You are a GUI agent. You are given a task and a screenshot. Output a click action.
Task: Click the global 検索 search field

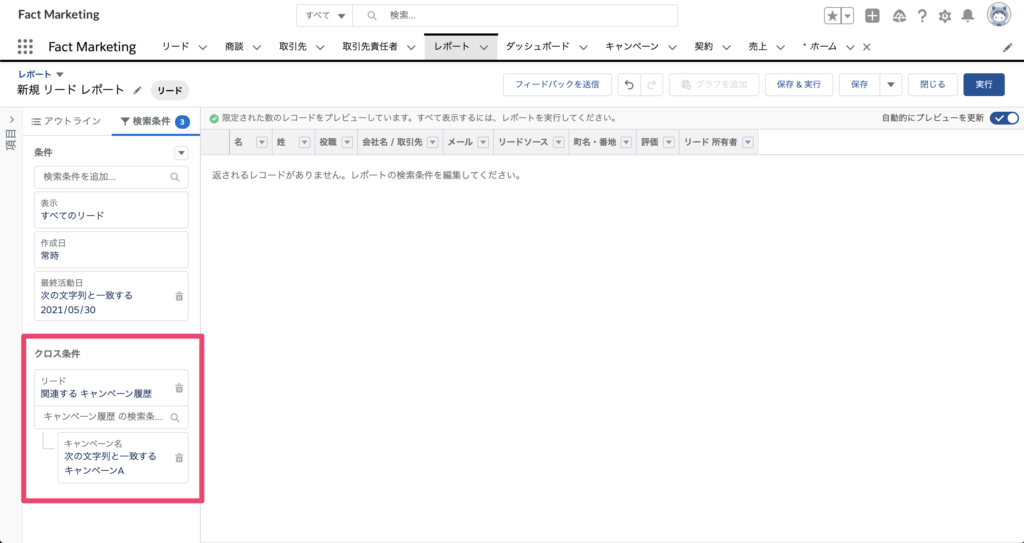(x=515, y=16)
